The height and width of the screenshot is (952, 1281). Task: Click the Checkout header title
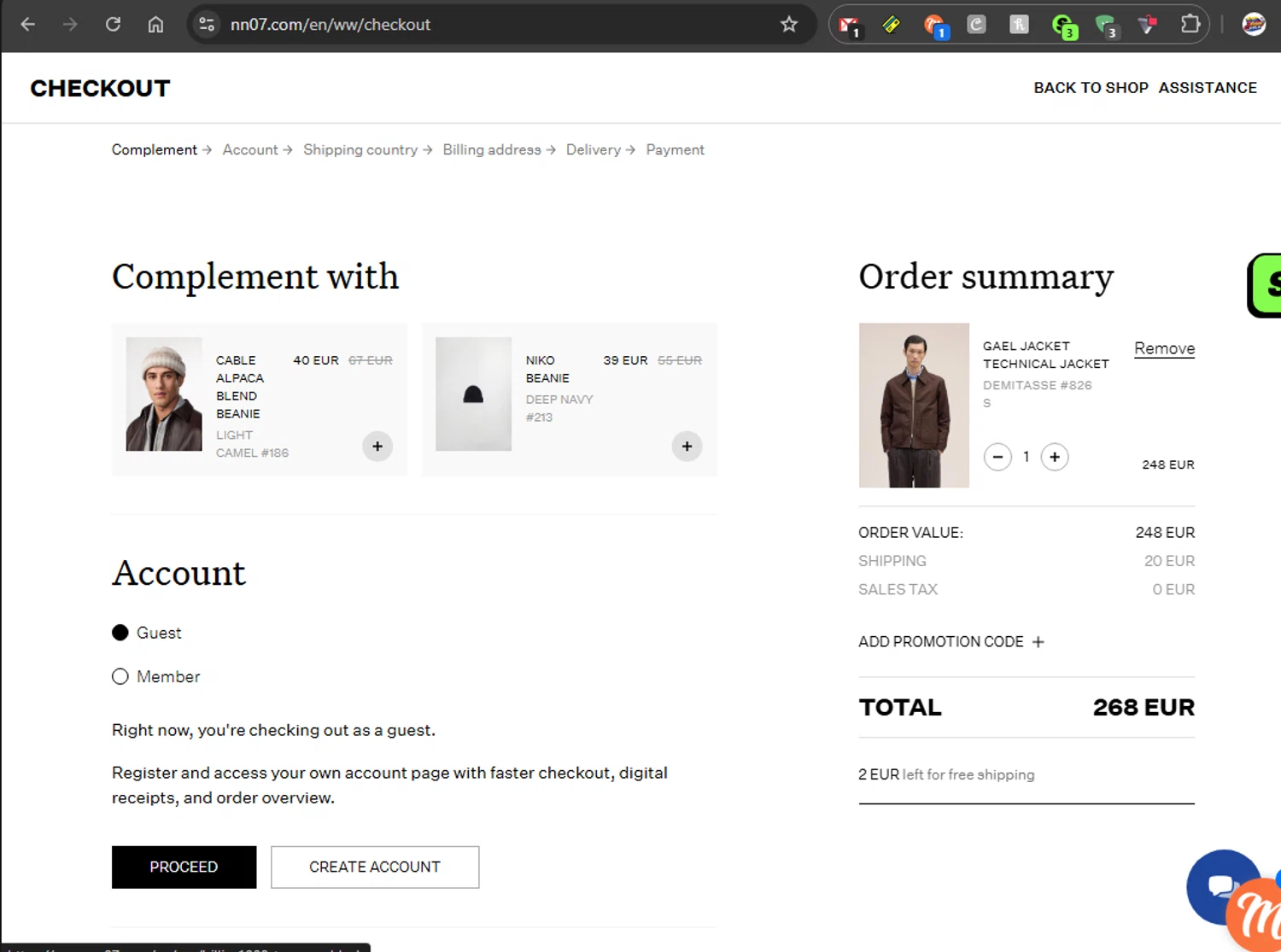[100, 88]
